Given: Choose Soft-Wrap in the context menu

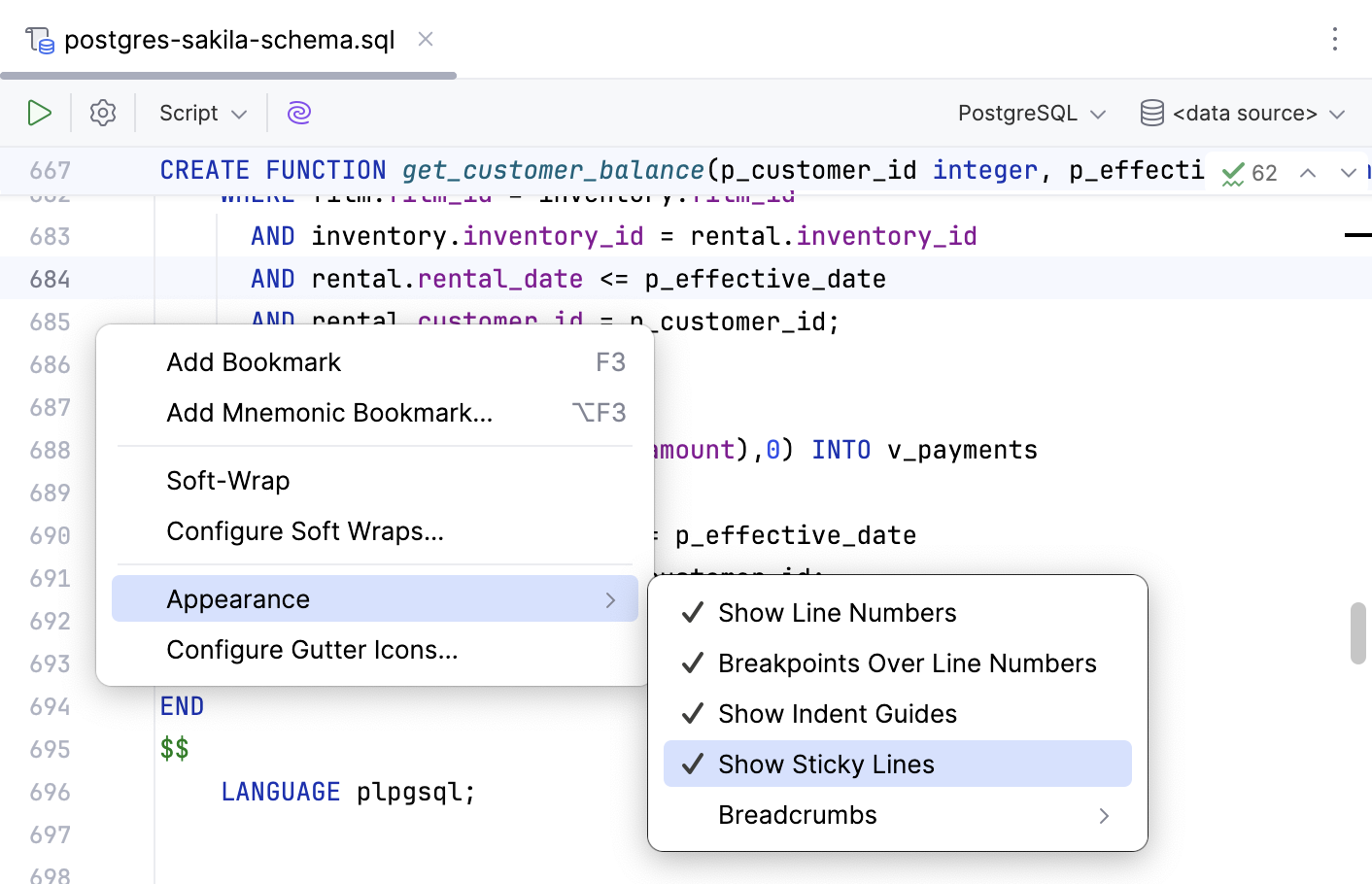Looking at the screenshot, I should click(x=228, y=481).
